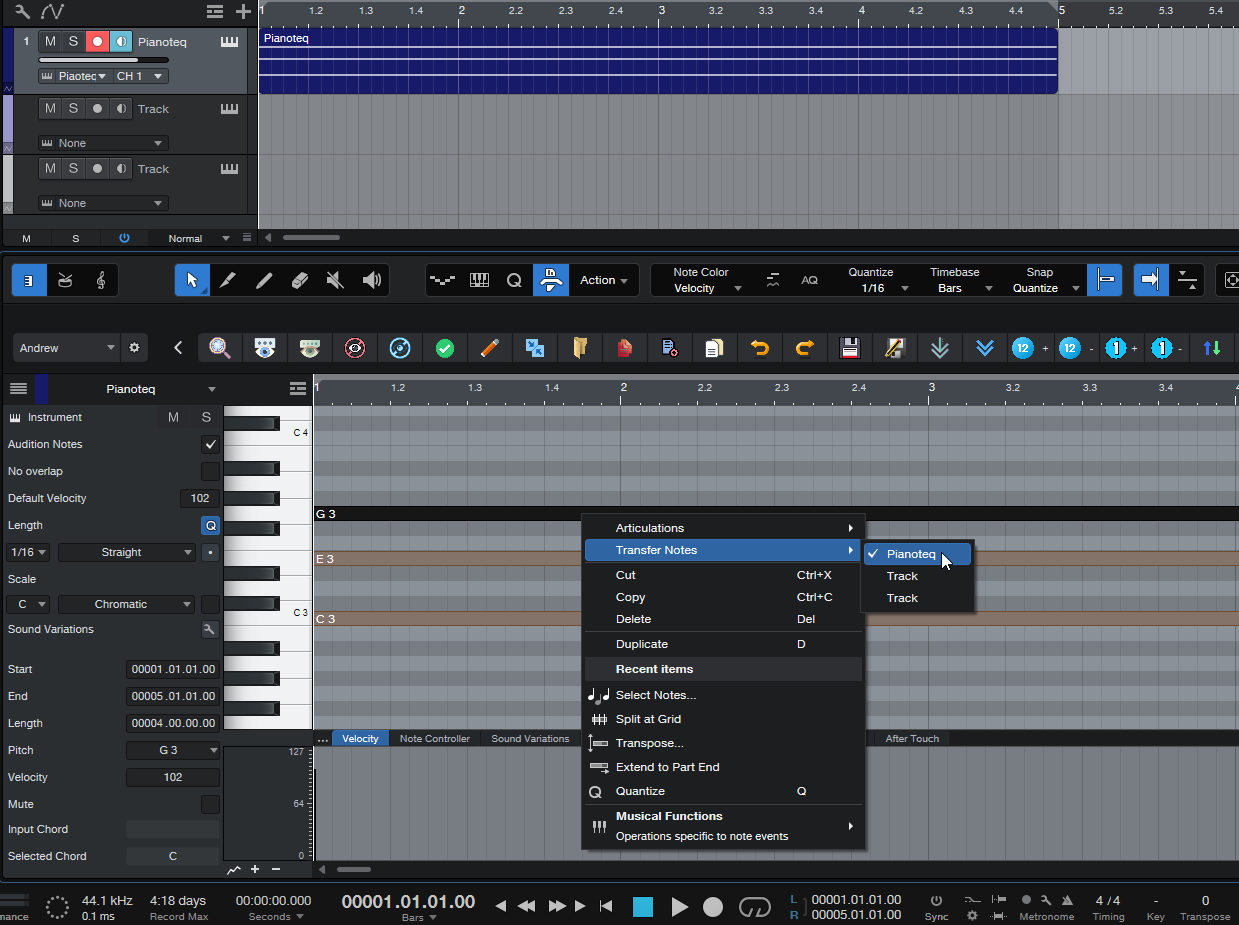The width and height of the screenshot is (1239, 925).
Task: Select the Mute tool icon
Action: point(336,281)
